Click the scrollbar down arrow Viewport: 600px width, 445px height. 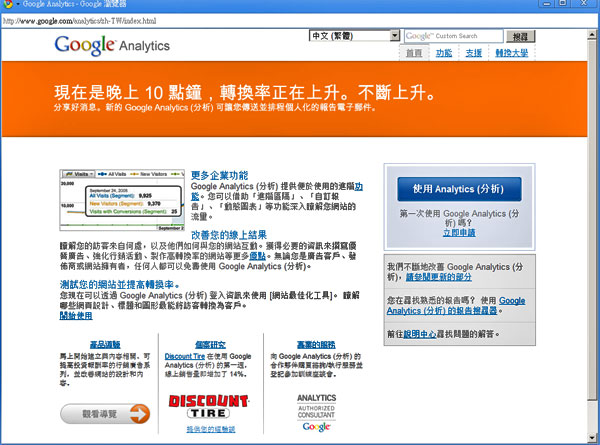[592, 437]
